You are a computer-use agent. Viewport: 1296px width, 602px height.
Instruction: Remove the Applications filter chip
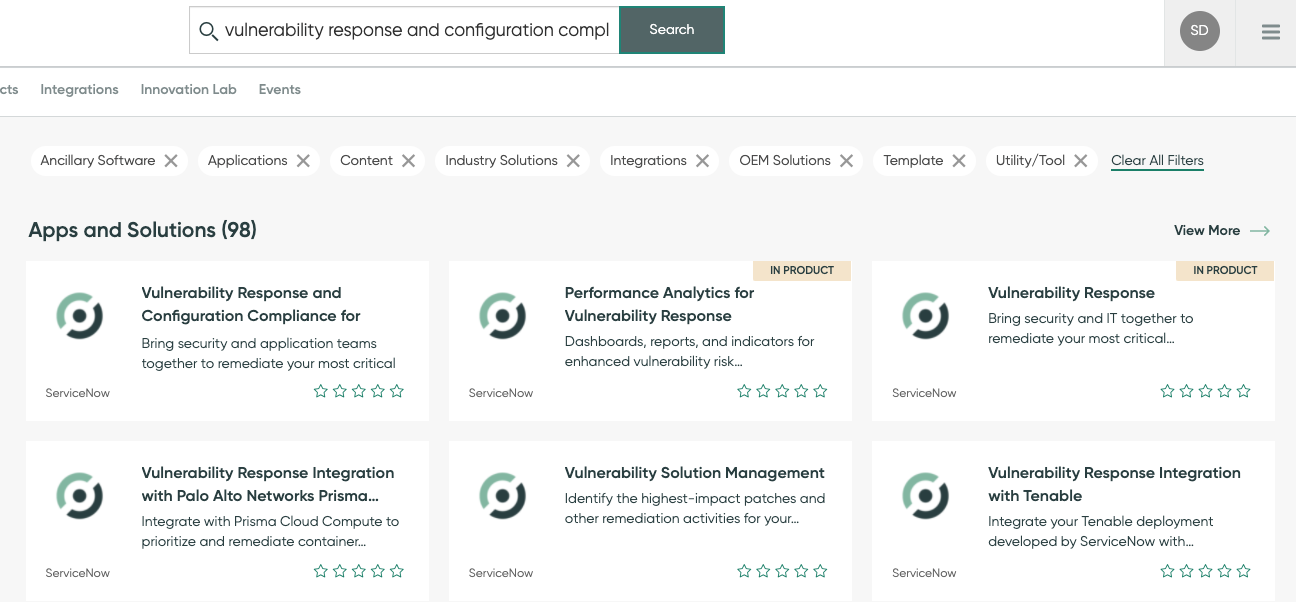pos(303,161)
